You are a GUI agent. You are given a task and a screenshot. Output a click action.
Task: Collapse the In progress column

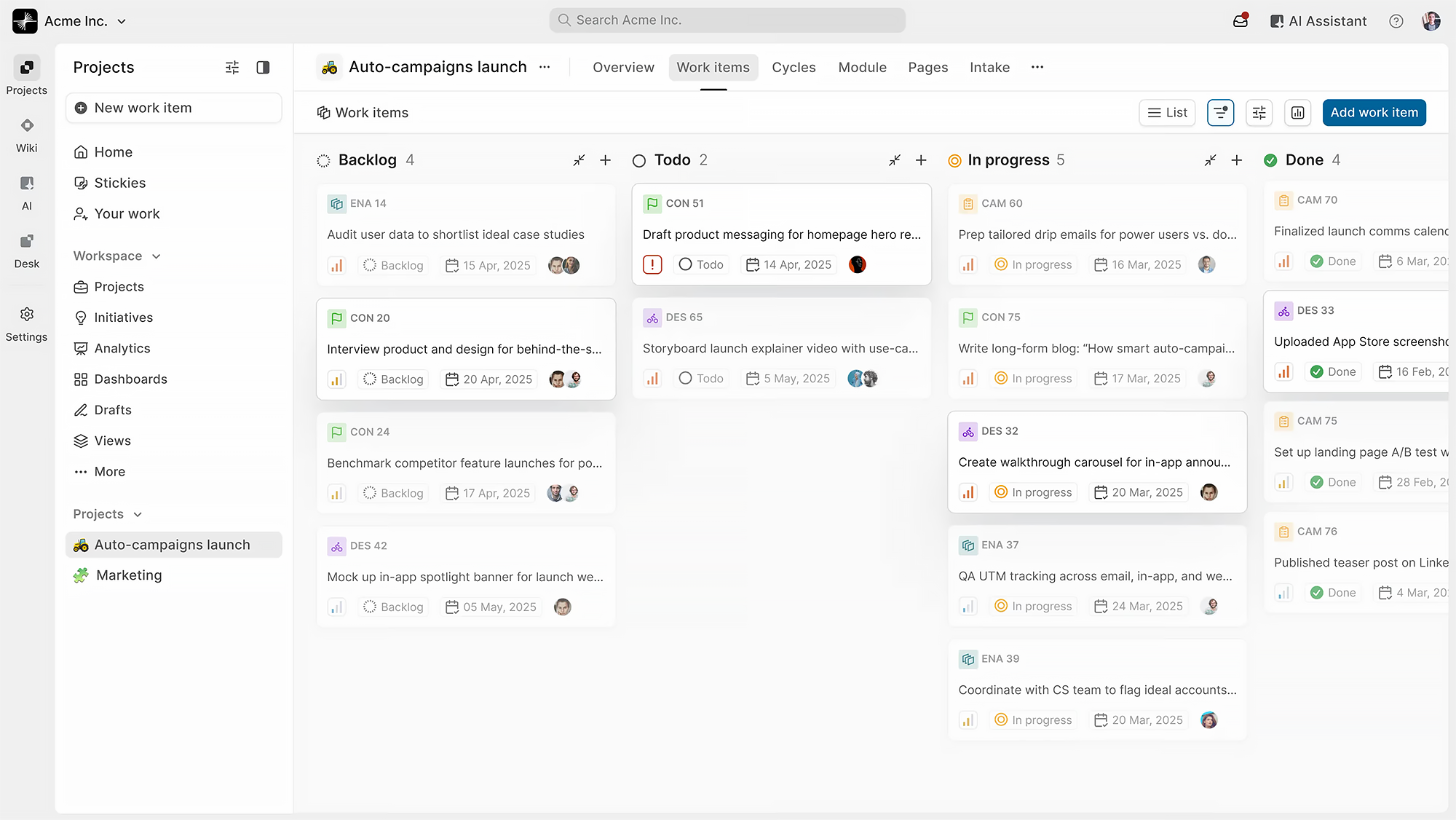(1210, 160)
